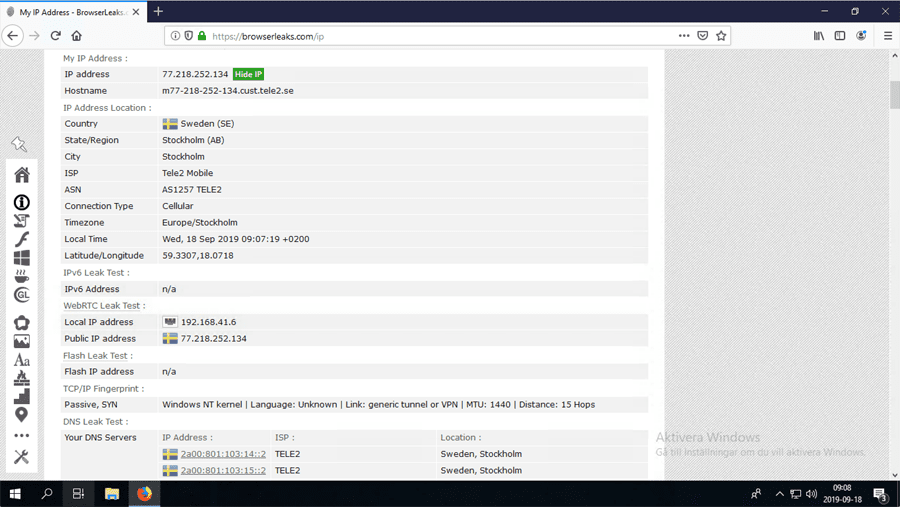Click the green Hide IP button
The height and width of the screenshot is (507, 900).
coord(249,74)
